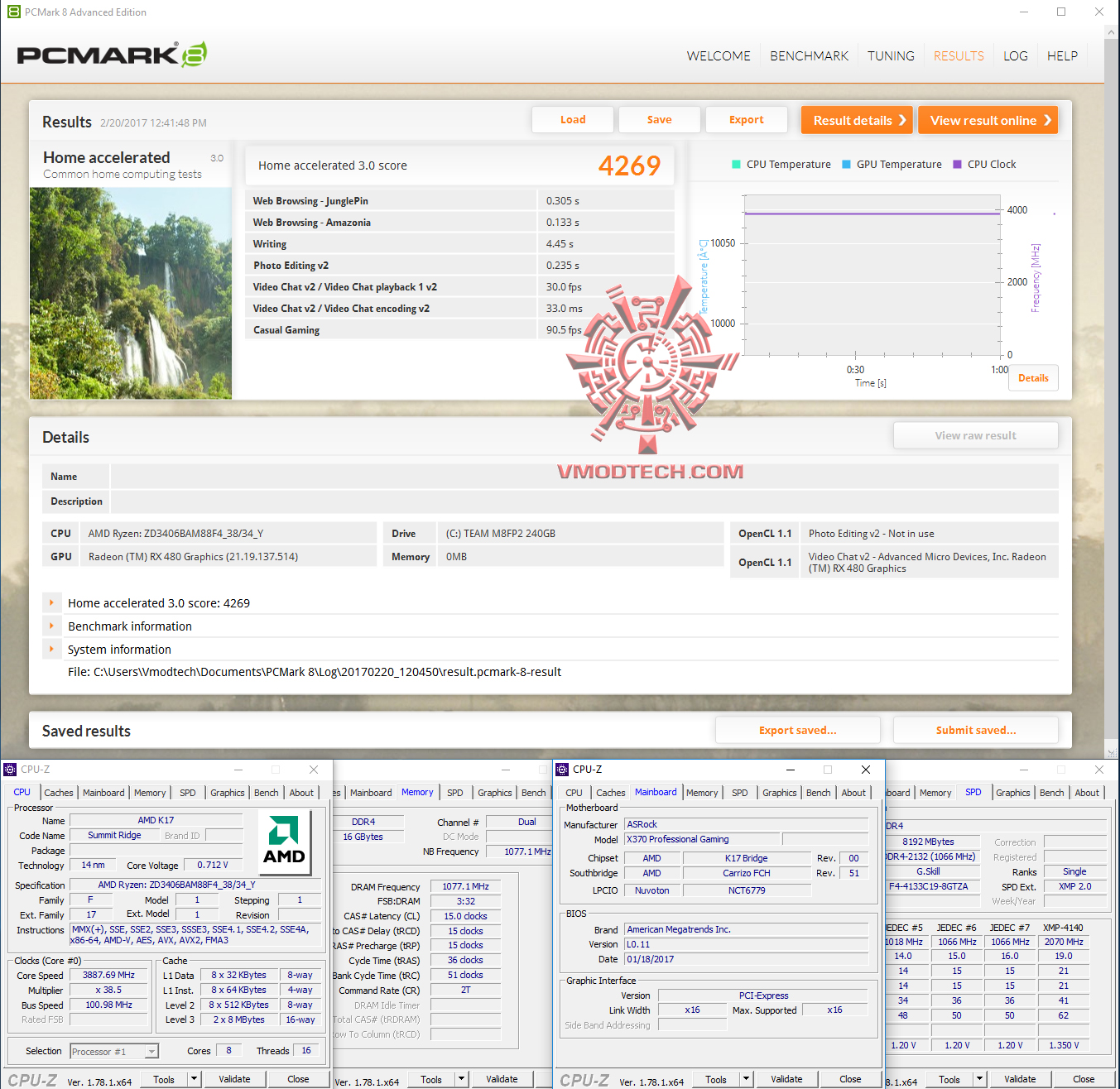Screen dimensions: 1120x1089
Task: Click the Description field in Details
Action: point(584,501)
